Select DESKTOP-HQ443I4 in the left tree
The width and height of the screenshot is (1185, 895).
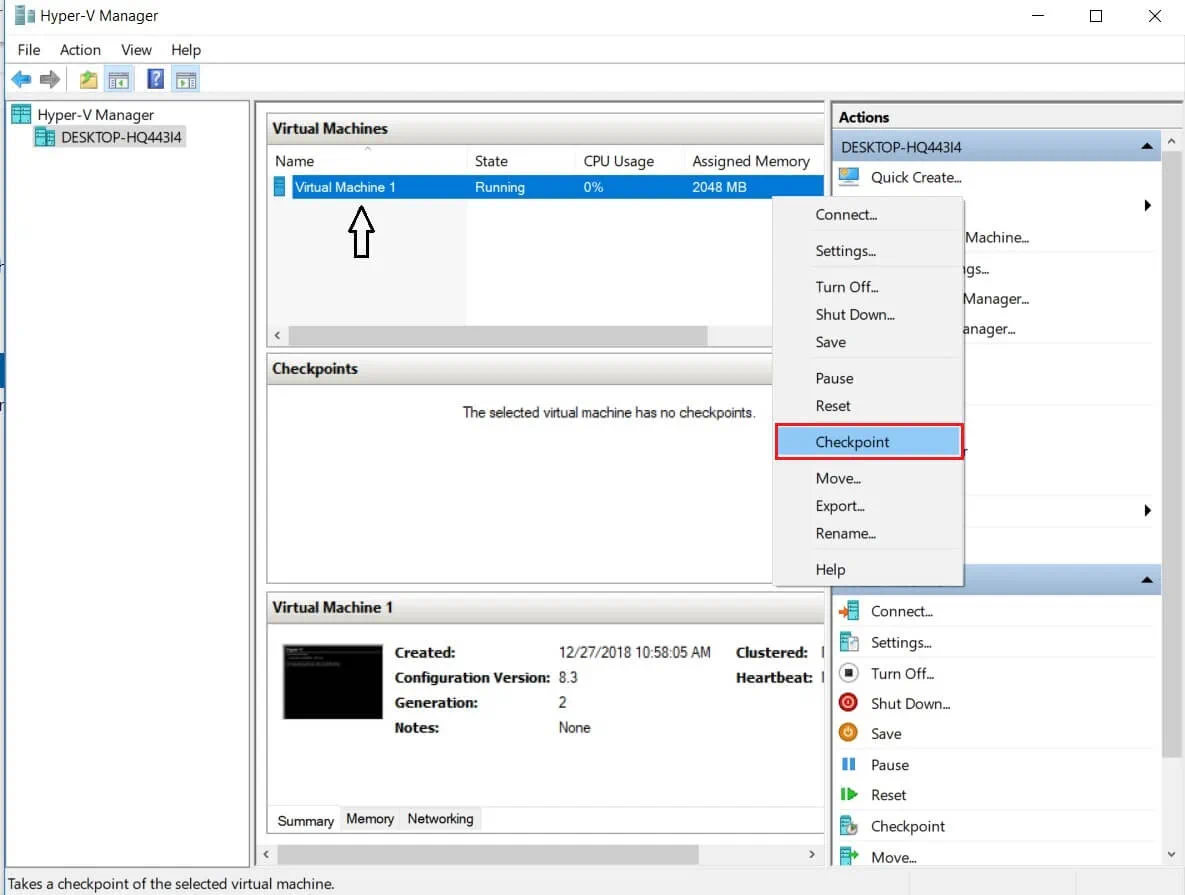(x=121, y=137)
